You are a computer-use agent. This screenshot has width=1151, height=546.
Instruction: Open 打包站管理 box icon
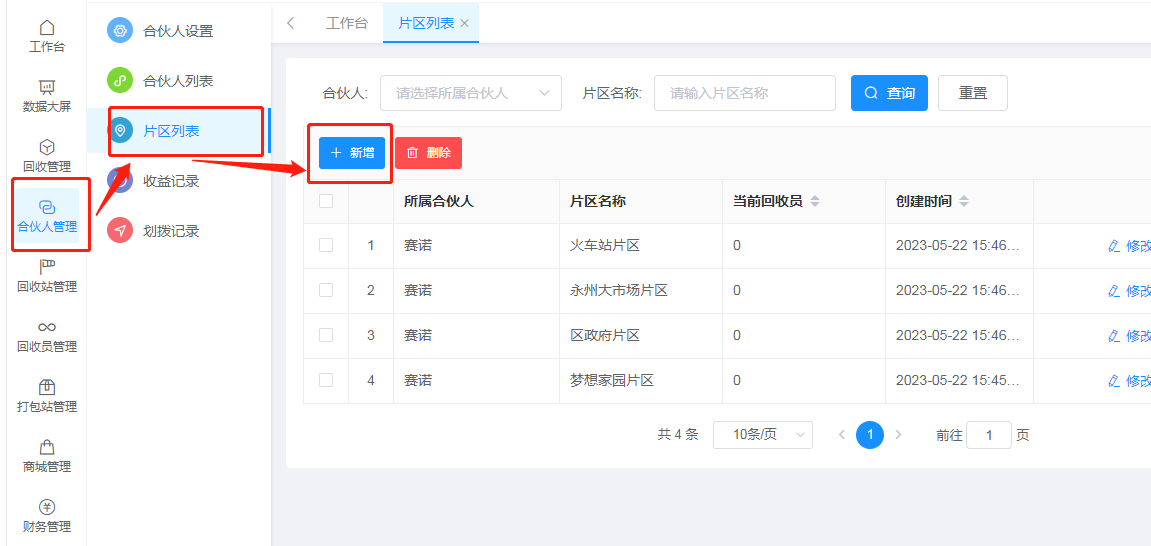[47, 387]
